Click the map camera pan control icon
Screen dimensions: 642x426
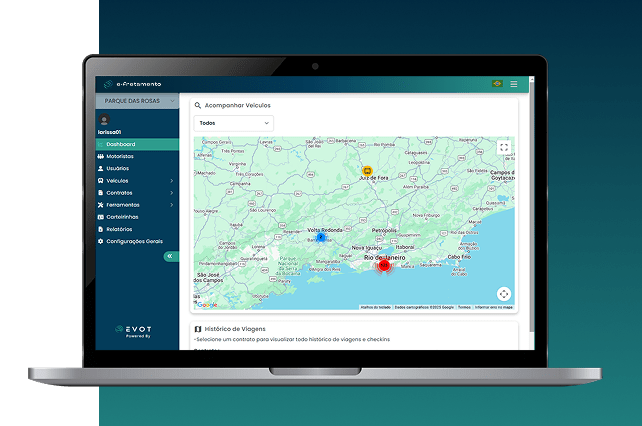coord(504,293)
